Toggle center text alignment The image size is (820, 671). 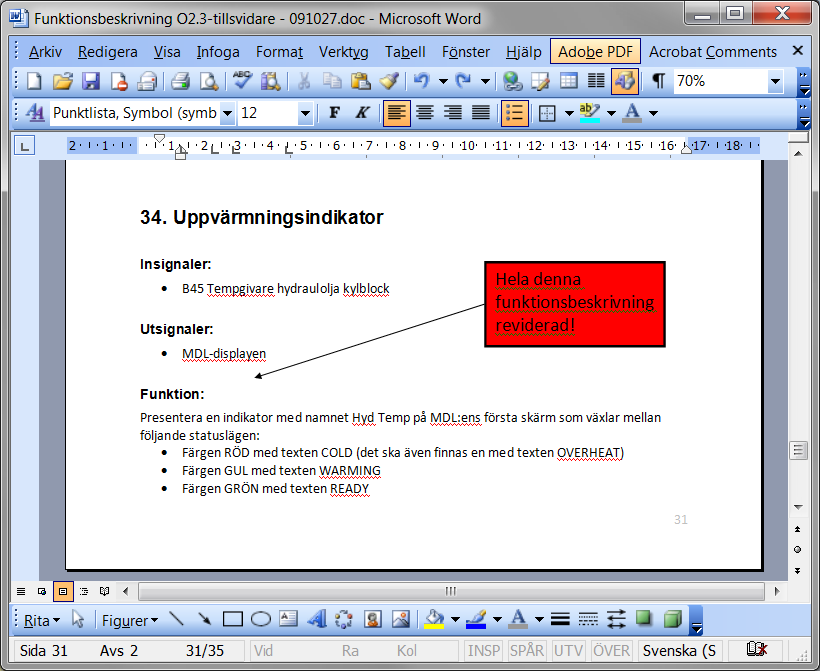pos(425,113)
